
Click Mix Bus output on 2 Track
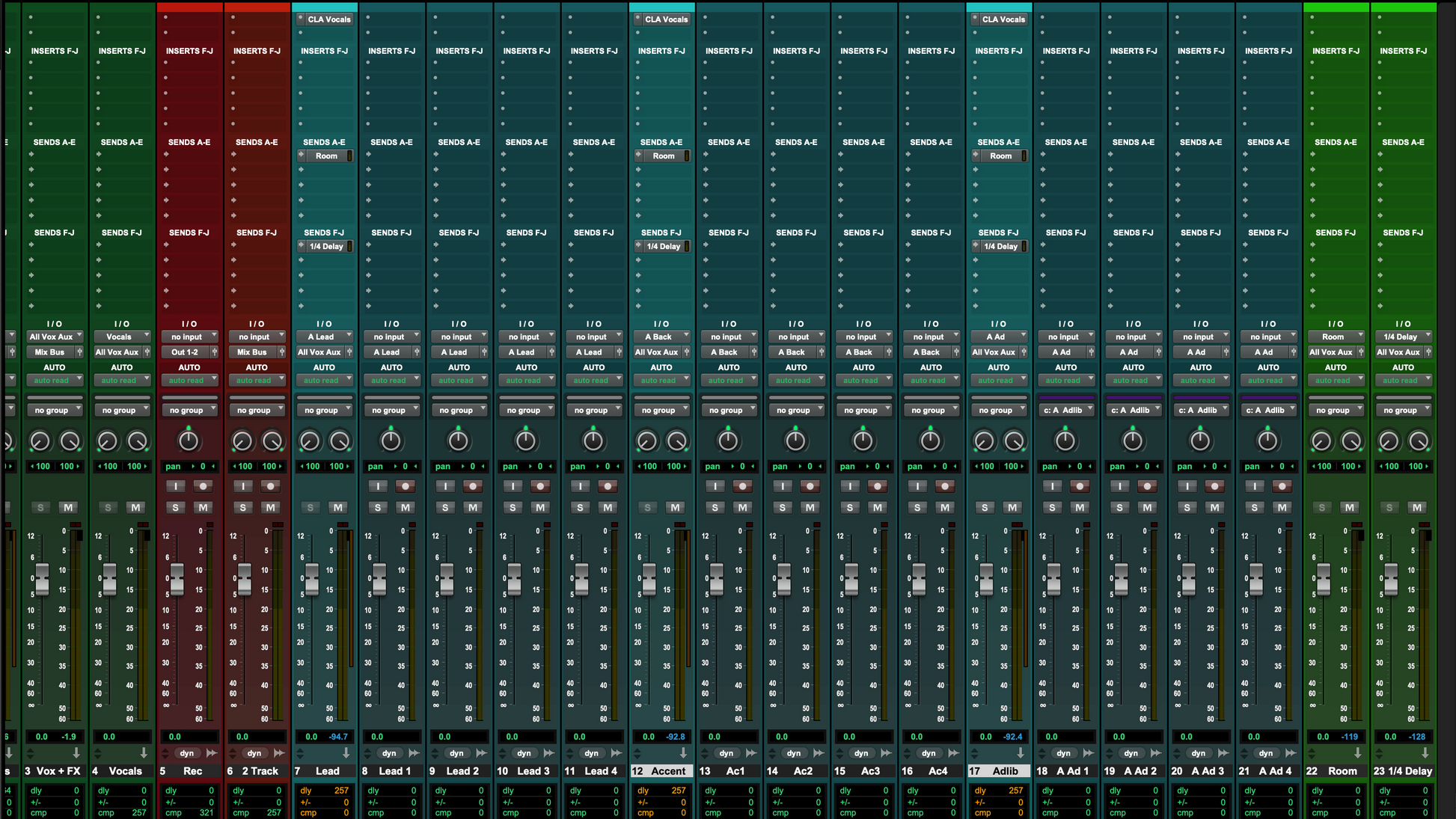[252, 352]
